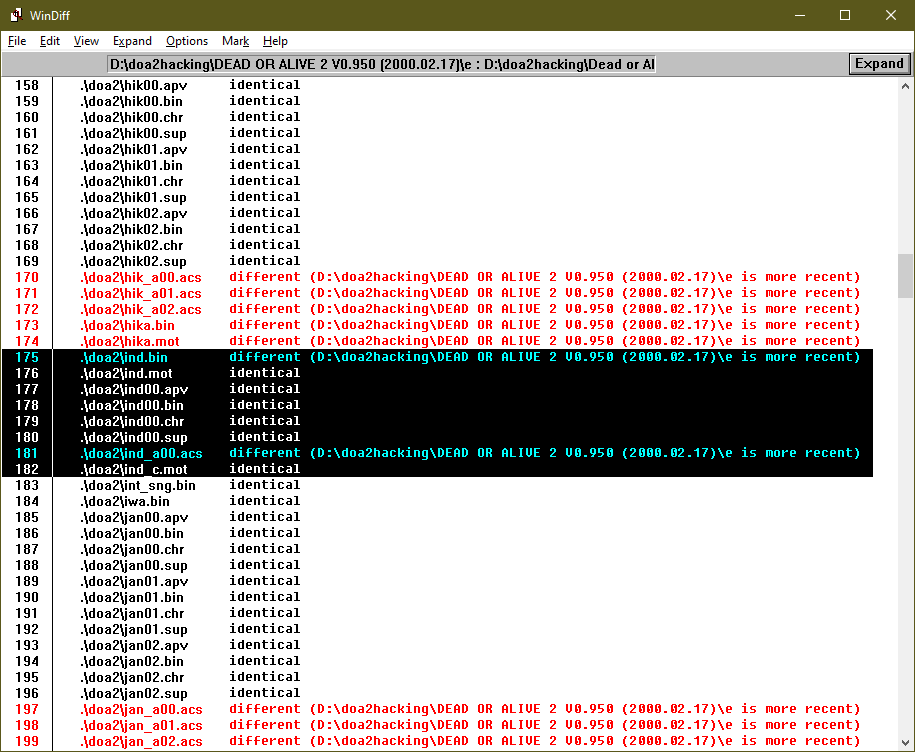Select row .\doa2\hik01.sup
Screen dimensions: 915x752
coord(437,197)
